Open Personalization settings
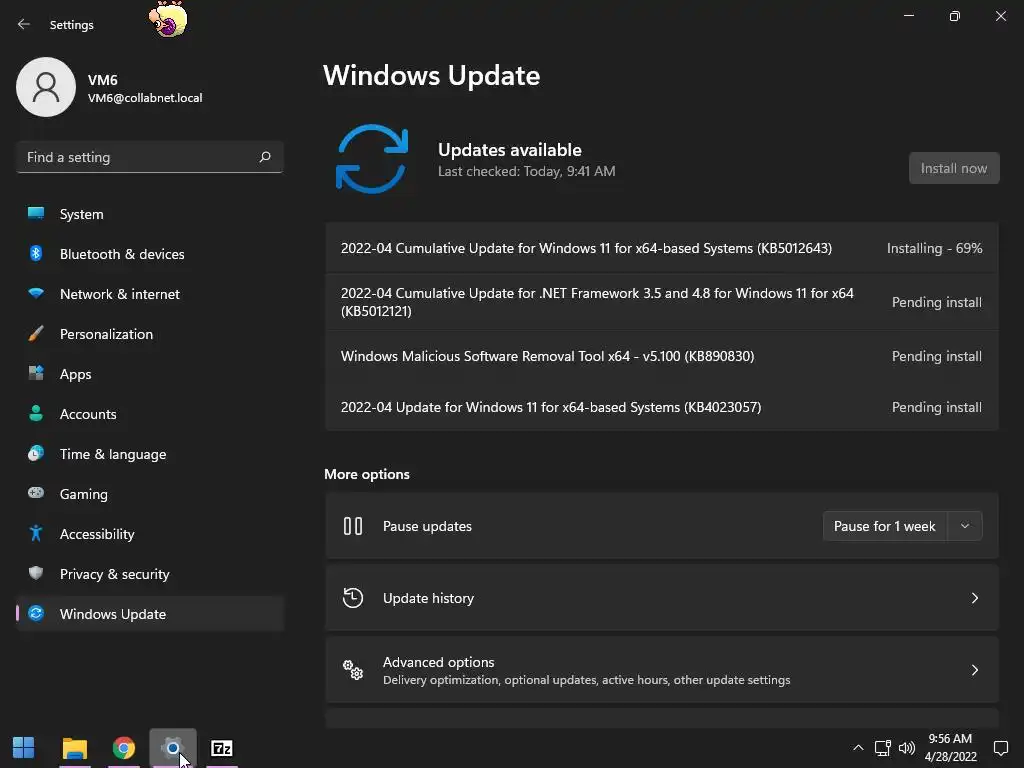The width and height of the screenshot is (1024, 768). click(x=150, y=334)
